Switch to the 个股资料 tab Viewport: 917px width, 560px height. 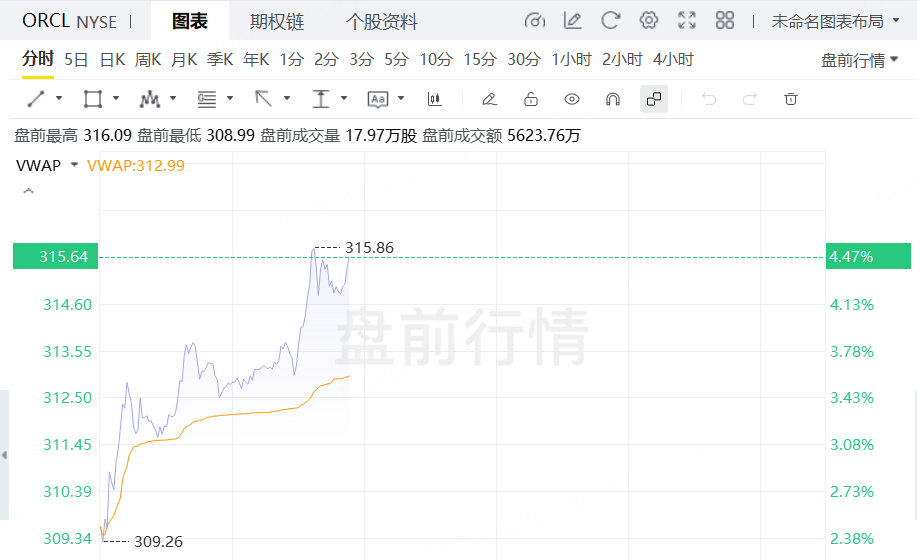click(x=382, y=21)
